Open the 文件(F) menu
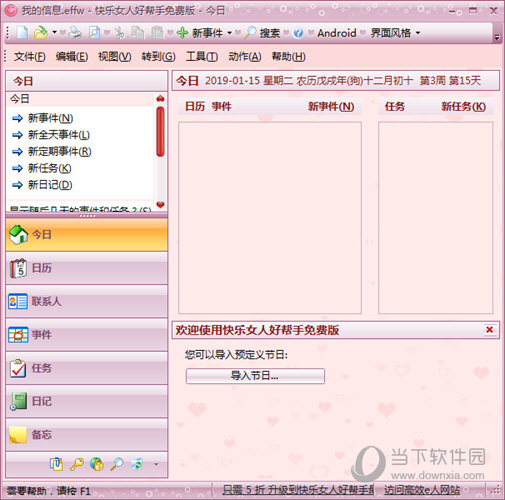The image size is (505, 500). [30, 57]
